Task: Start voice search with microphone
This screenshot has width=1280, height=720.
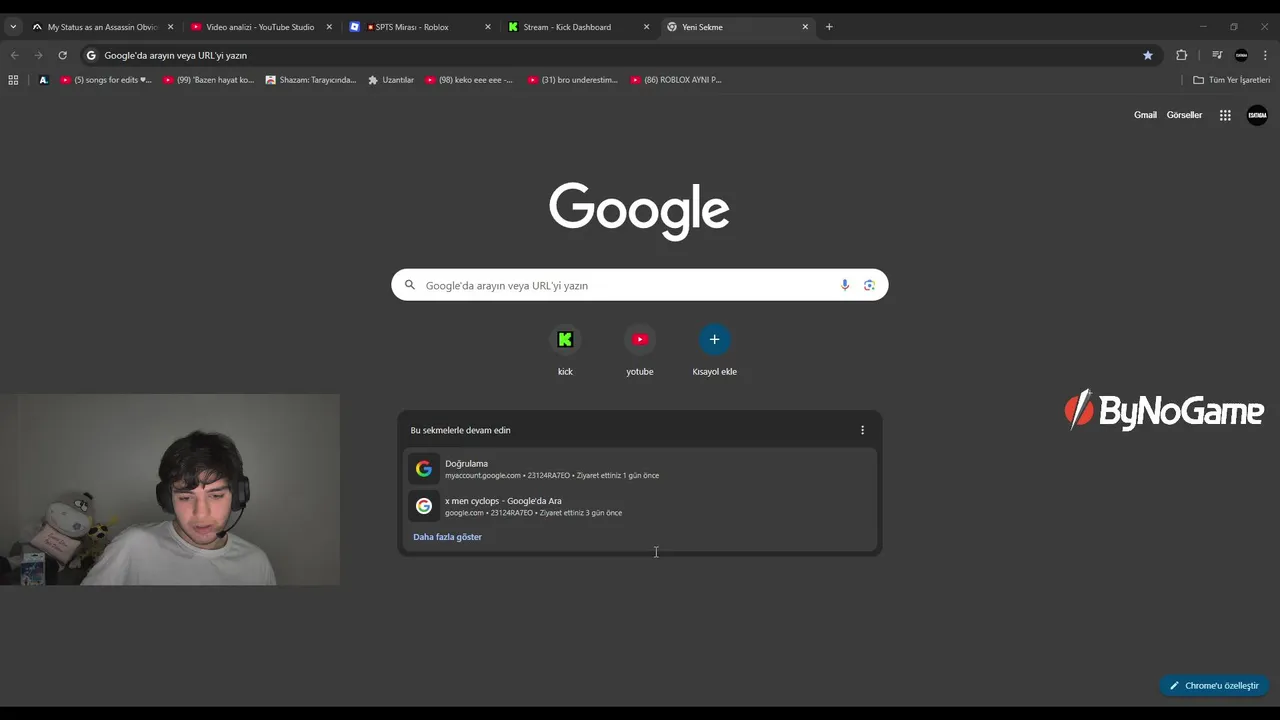Action: 845,285
